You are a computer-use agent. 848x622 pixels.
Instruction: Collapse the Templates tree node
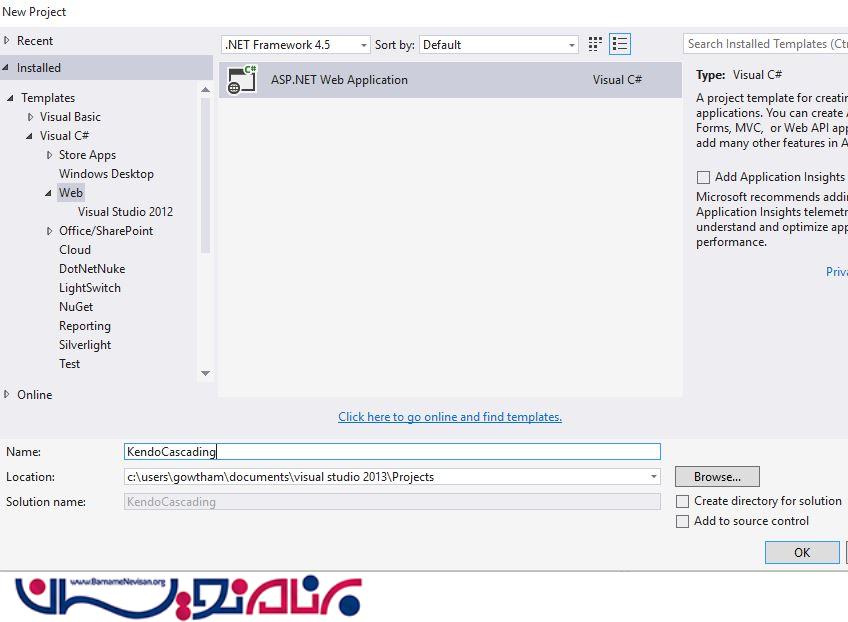click(x=10, y=98)
